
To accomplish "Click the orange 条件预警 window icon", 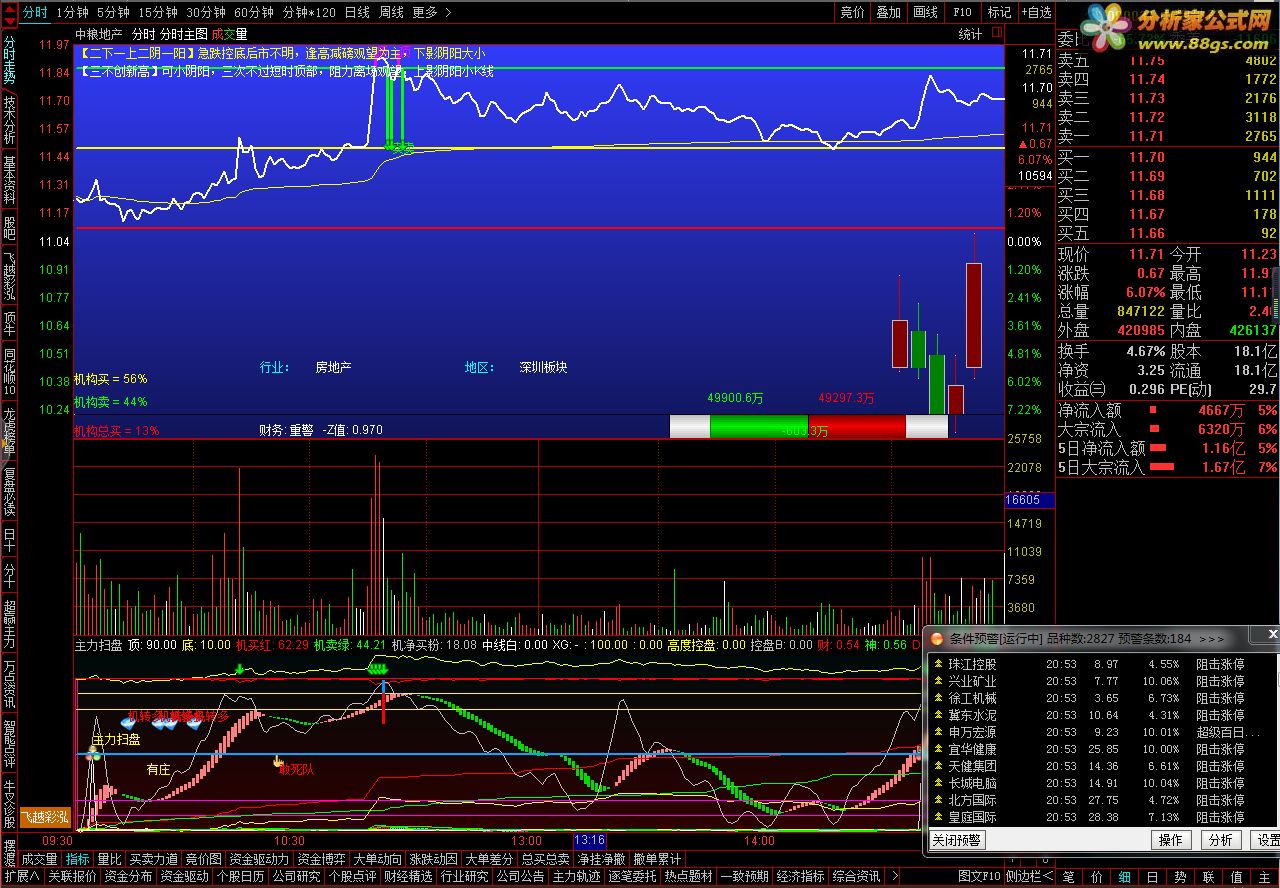I will [x=936, y=638].
